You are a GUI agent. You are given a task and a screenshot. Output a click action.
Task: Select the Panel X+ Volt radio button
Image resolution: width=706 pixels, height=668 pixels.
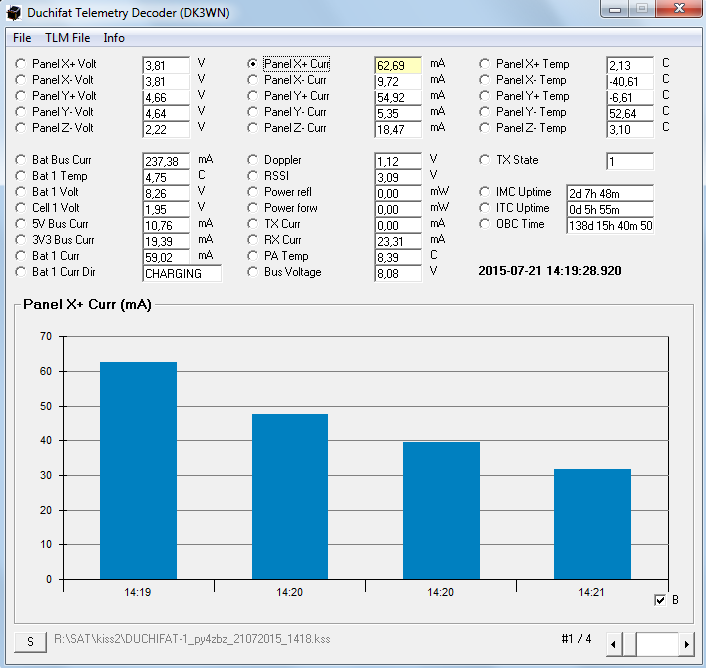click(x=21, y=64)
